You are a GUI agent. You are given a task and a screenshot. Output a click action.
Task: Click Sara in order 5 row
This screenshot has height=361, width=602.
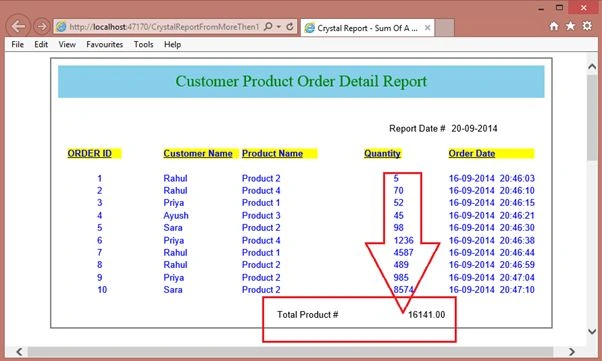coord(173,228)
